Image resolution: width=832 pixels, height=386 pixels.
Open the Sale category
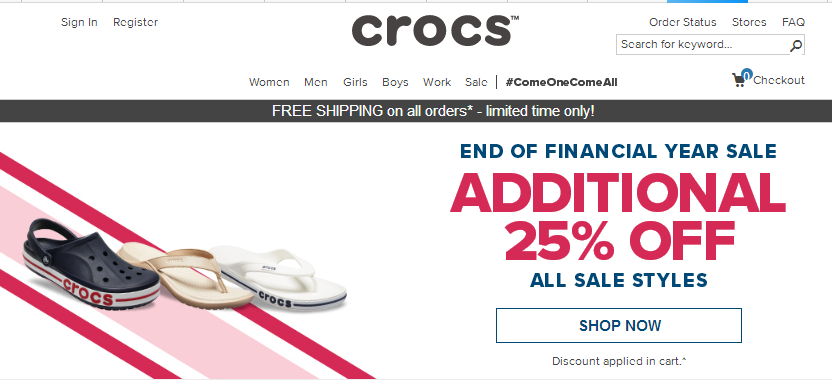pos(476,82)
